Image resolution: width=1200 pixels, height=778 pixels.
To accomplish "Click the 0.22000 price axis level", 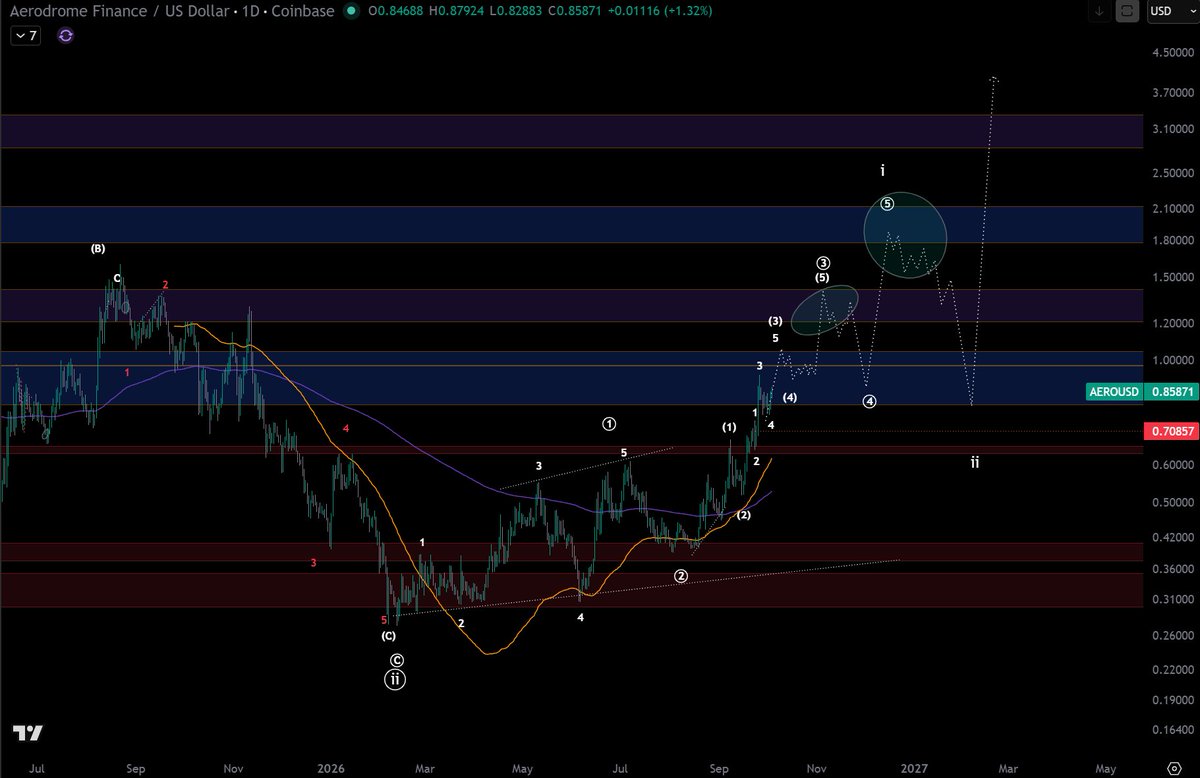I will pyautogui.click(x=1172, y=669).
